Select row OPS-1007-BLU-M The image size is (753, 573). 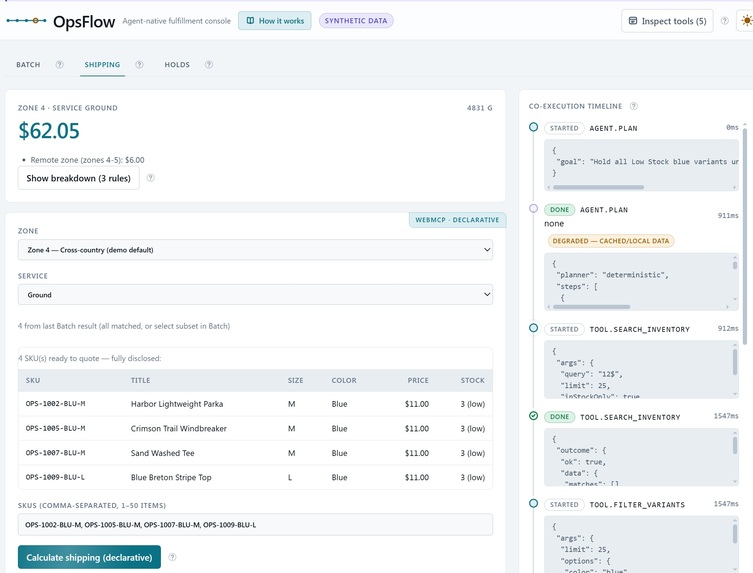point(255,453)
